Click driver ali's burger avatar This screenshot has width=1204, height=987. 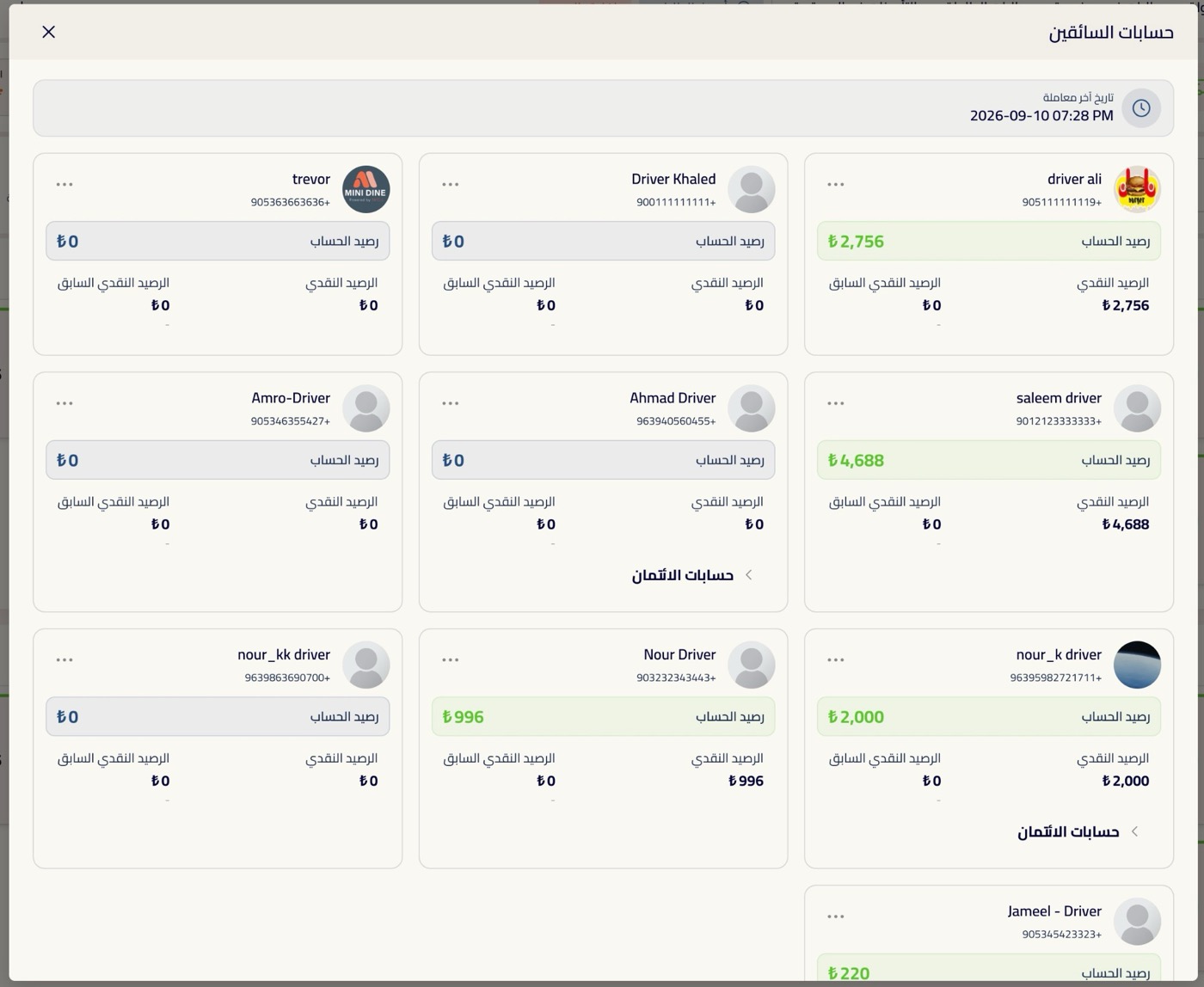click(x=1137, y=189)
